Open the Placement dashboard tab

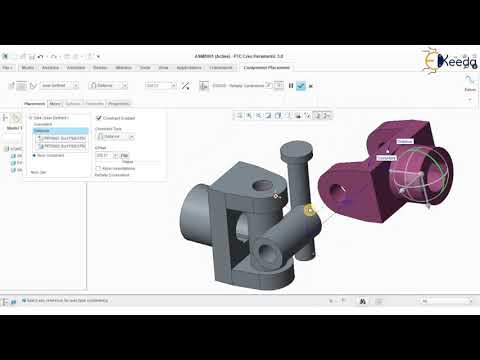(35, 104)
